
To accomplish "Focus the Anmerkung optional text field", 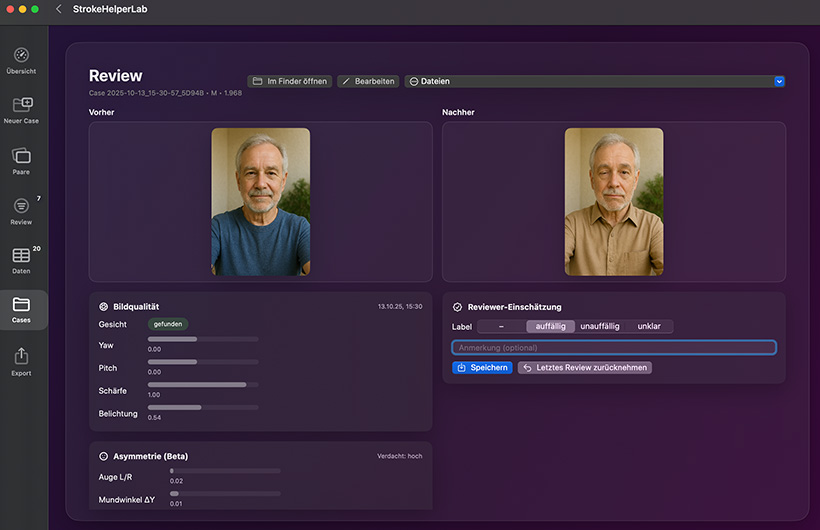I will tap(614, 348).
